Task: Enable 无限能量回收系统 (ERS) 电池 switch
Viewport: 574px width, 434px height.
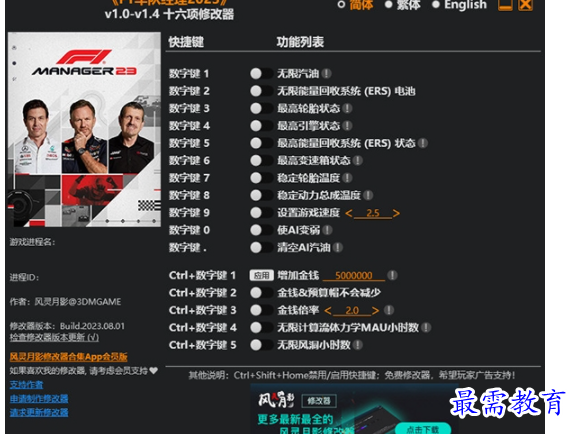Action: coord(261,91)
